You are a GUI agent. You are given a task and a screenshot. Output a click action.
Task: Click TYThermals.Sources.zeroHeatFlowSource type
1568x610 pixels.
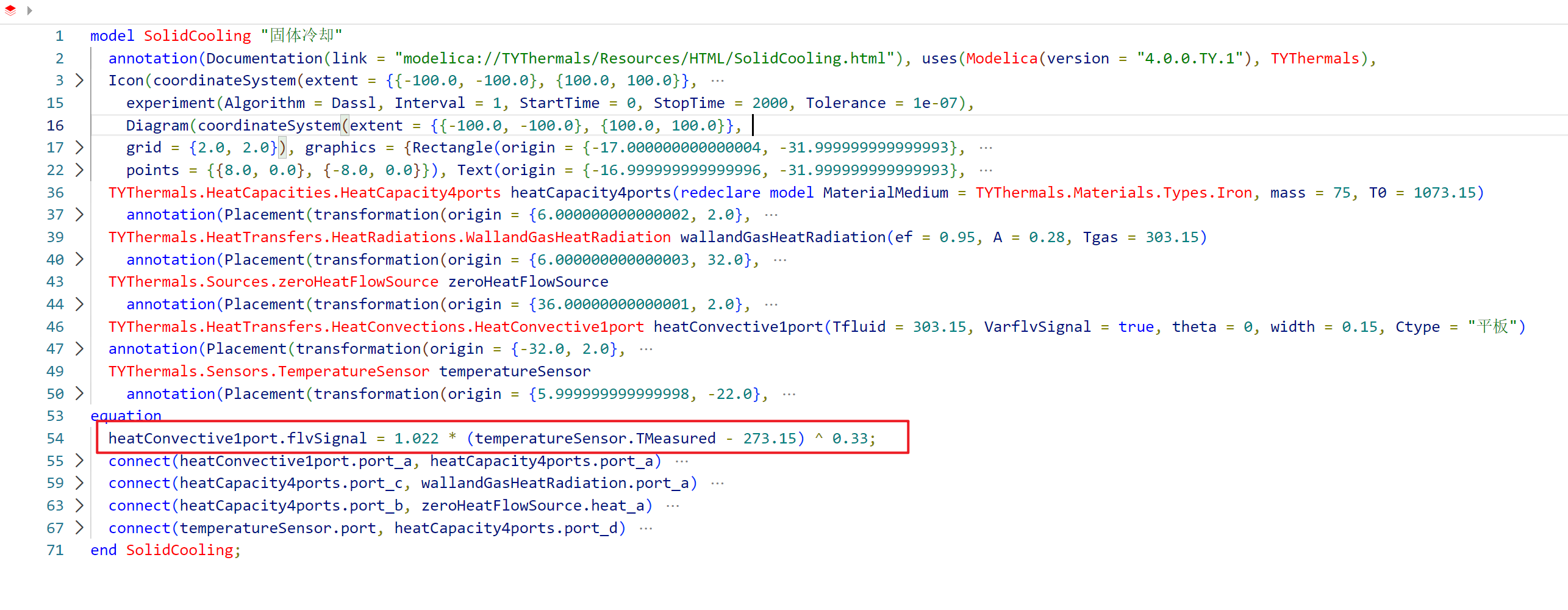(x=273, y=281)
